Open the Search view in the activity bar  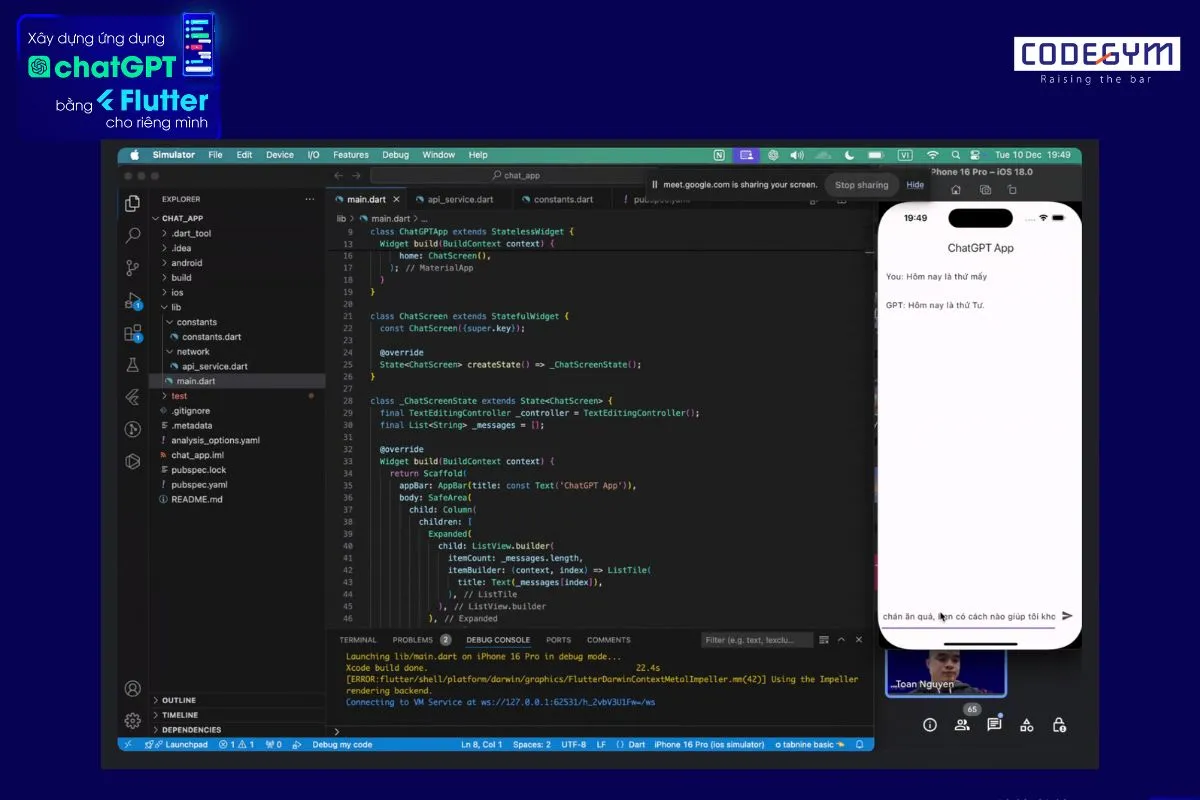pos(133,235)
